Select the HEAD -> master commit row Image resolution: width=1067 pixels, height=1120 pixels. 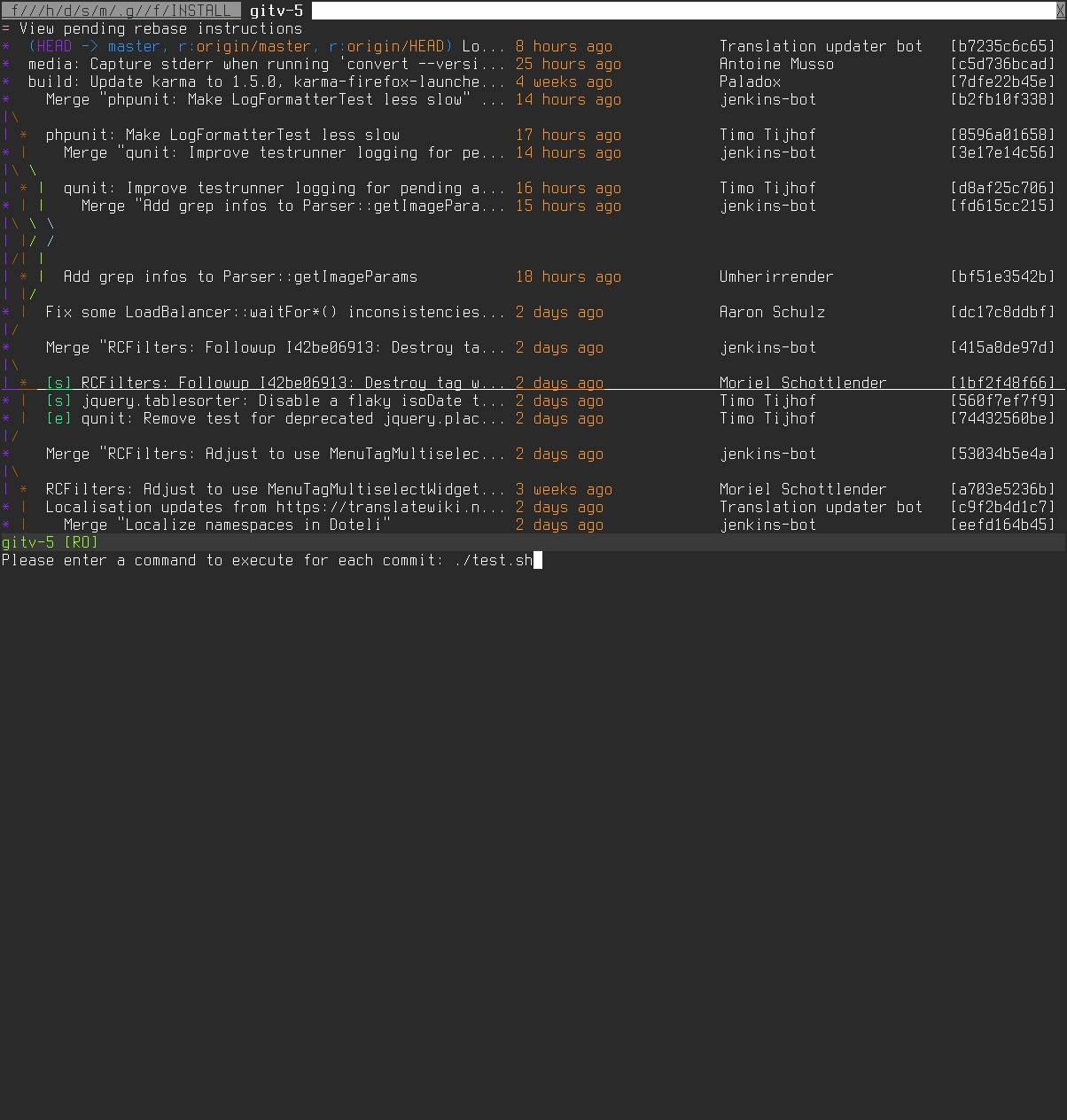pyautogui.click(x=533, y=46)
